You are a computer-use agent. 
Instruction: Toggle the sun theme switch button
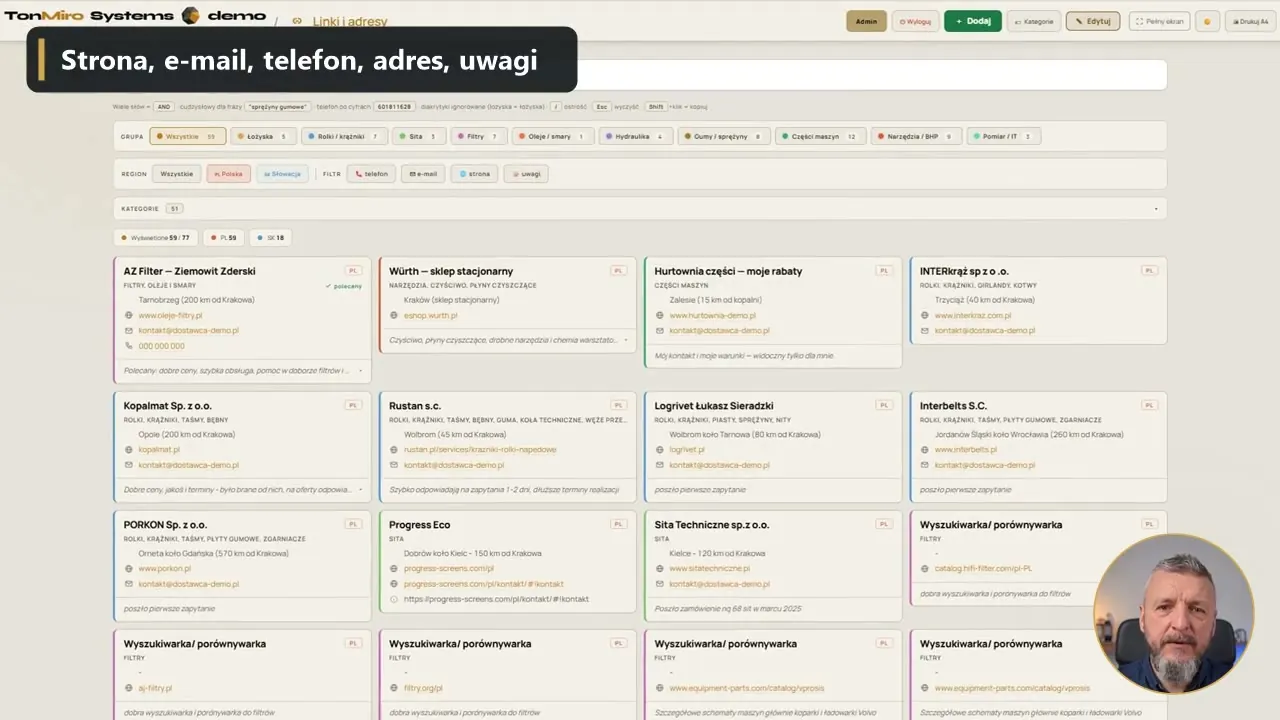[x=1207, y=21]
